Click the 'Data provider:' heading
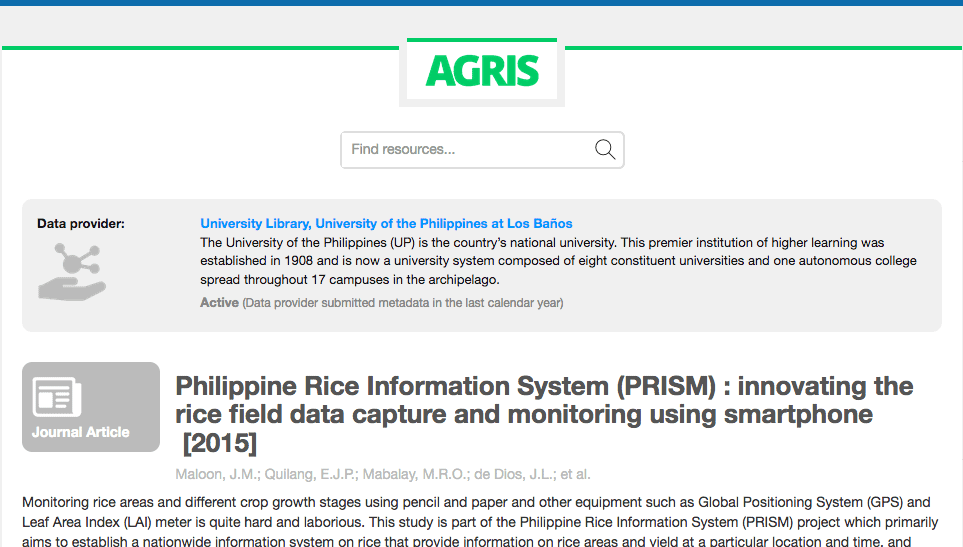963x547 pixels. (x=81, y=224)
